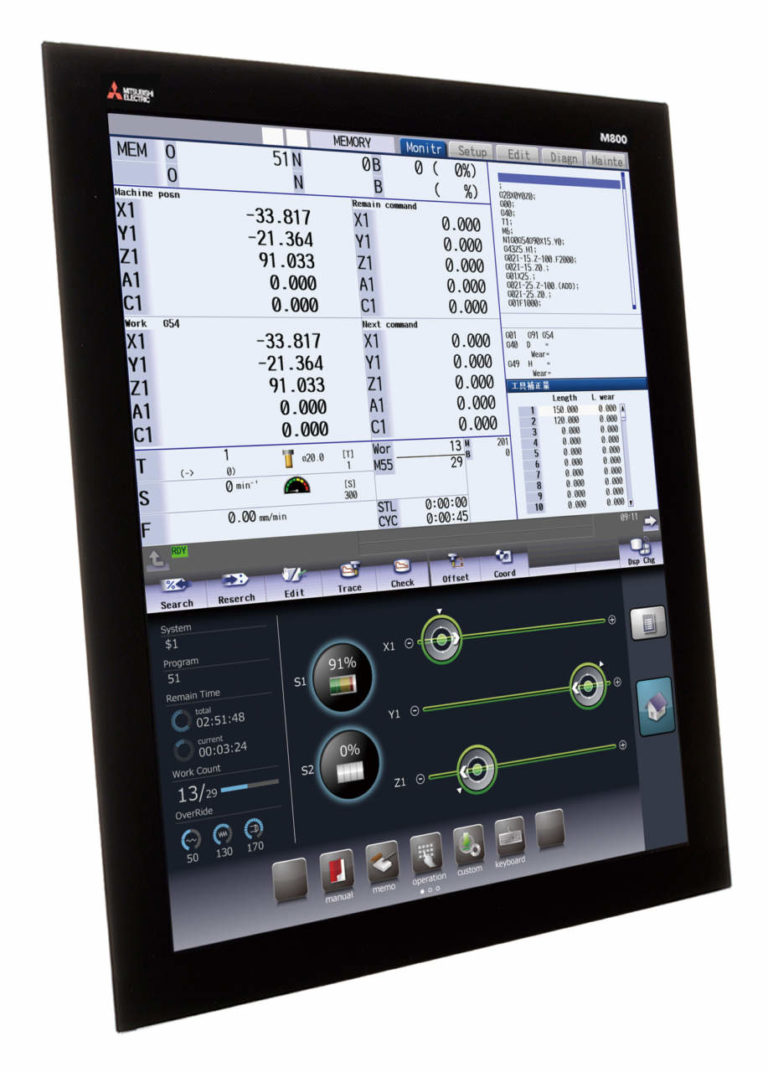Image resolution: width=768 pixels, height=1072 pixels.
Task: Click the Y1 axis plus button
Action: (x=617, y=682)
